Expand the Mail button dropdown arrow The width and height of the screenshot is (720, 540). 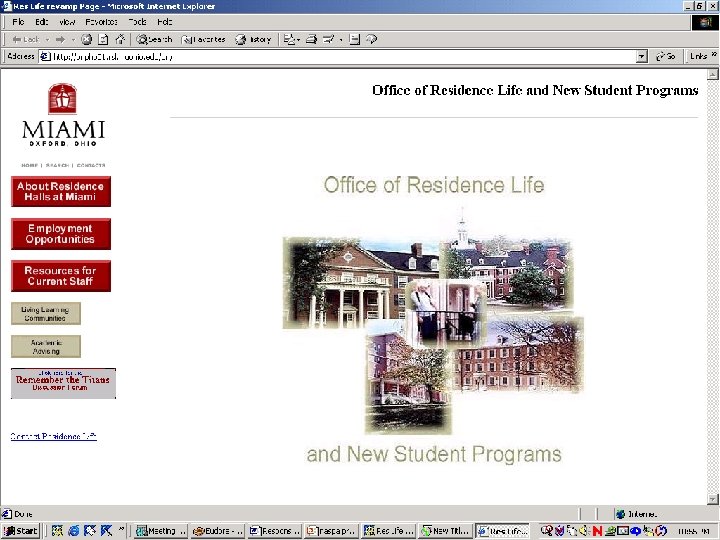(x=299, y=40)
